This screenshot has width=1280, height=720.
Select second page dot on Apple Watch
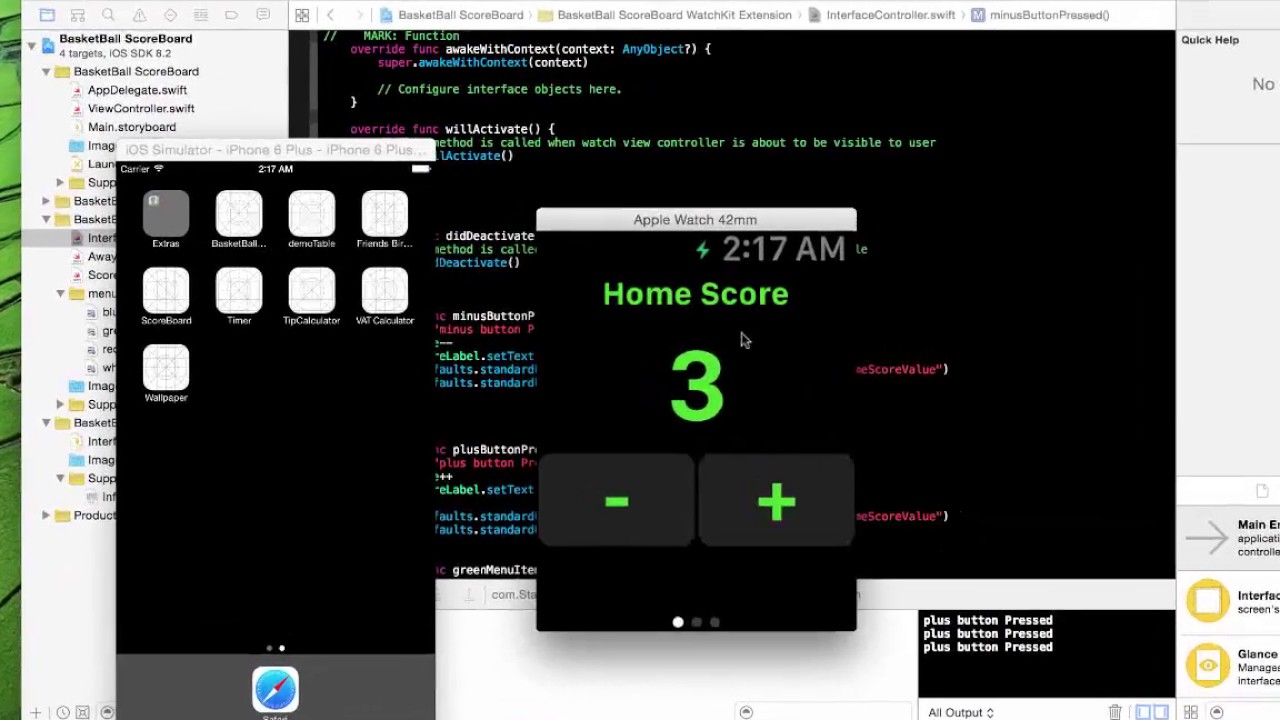tap(697, 622)
